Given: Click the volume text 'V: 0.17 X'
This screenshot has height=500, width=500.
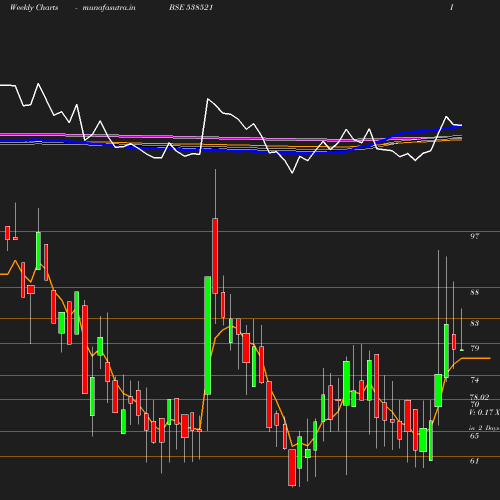Looking at the screenshot, I should (484, 413).
